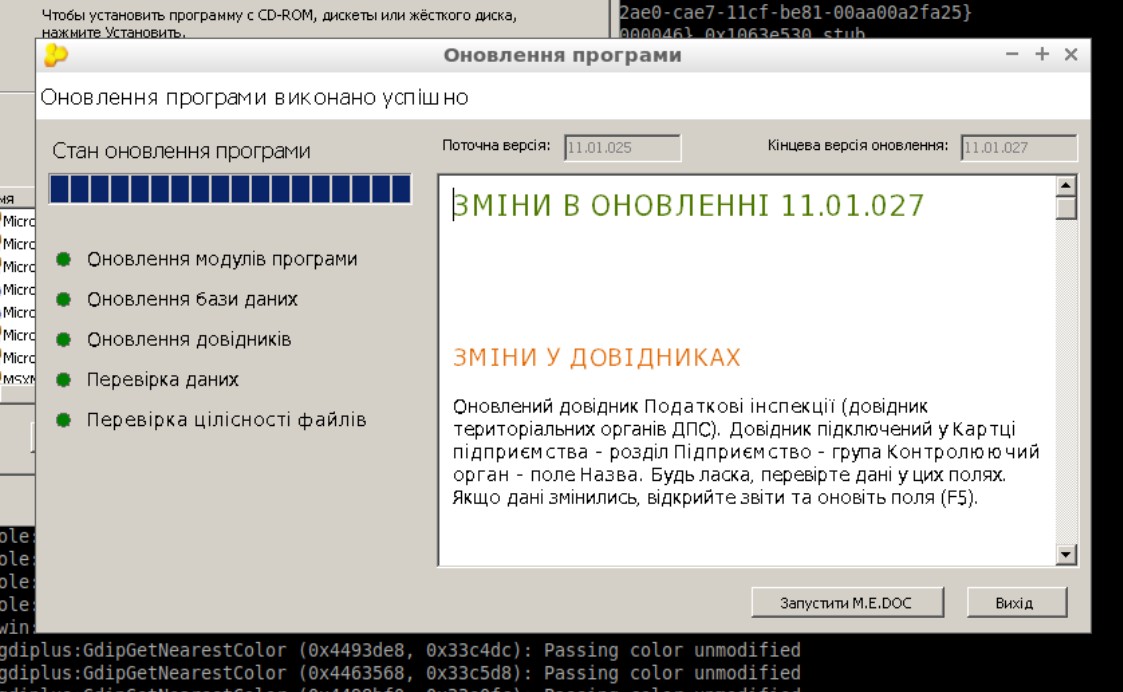Click heading ЗМІНИ У ДОВІДНИКАХ
The image size is (1123, 692).
point(597,357)
